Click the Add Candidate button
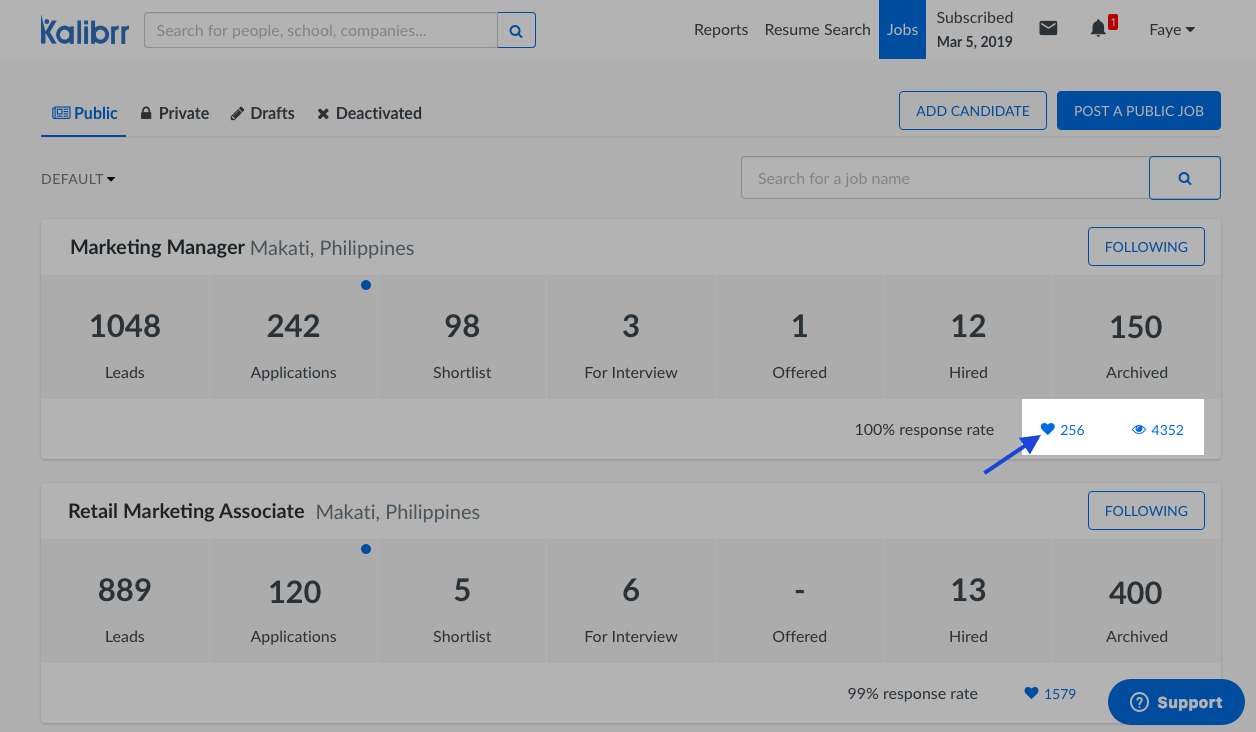The height and width of the screenshot is (732, 1256). coord(972,111)
